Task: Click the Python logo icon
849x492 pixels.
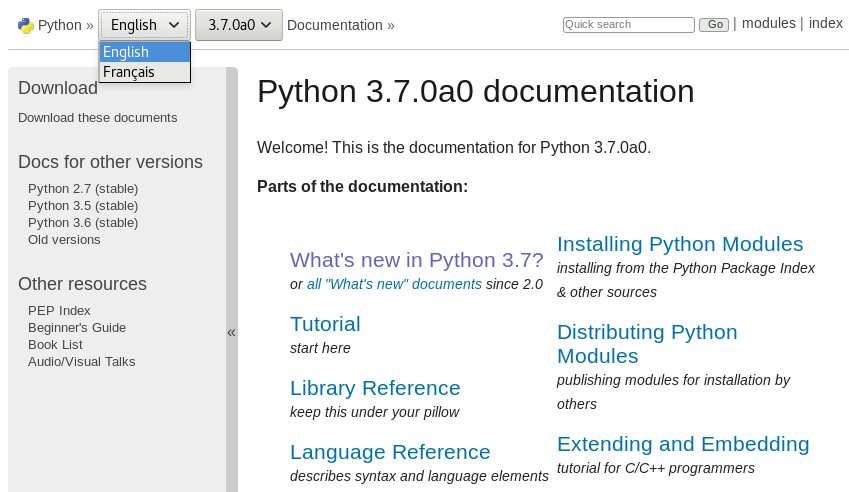Action: pos(25,25)
